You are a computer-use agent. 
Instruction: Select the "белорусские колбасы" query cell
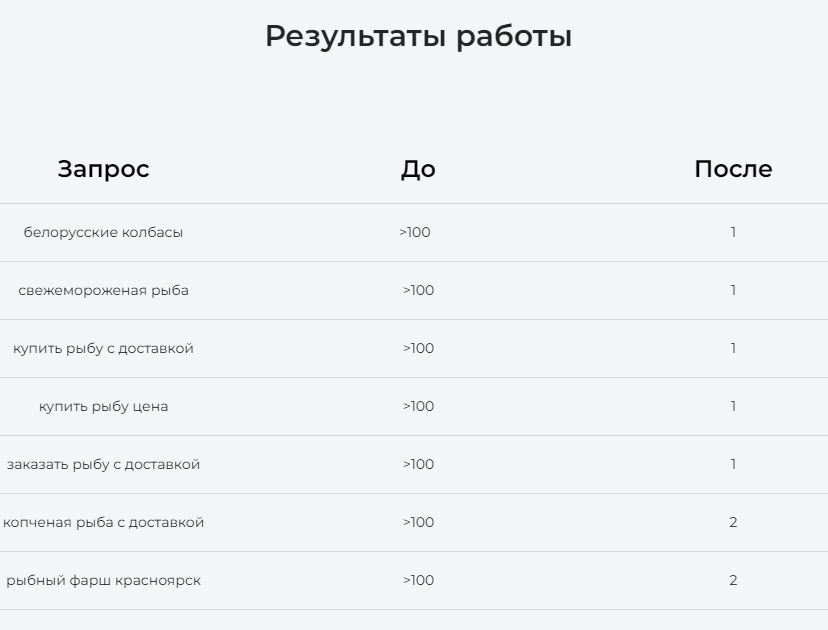103,233
